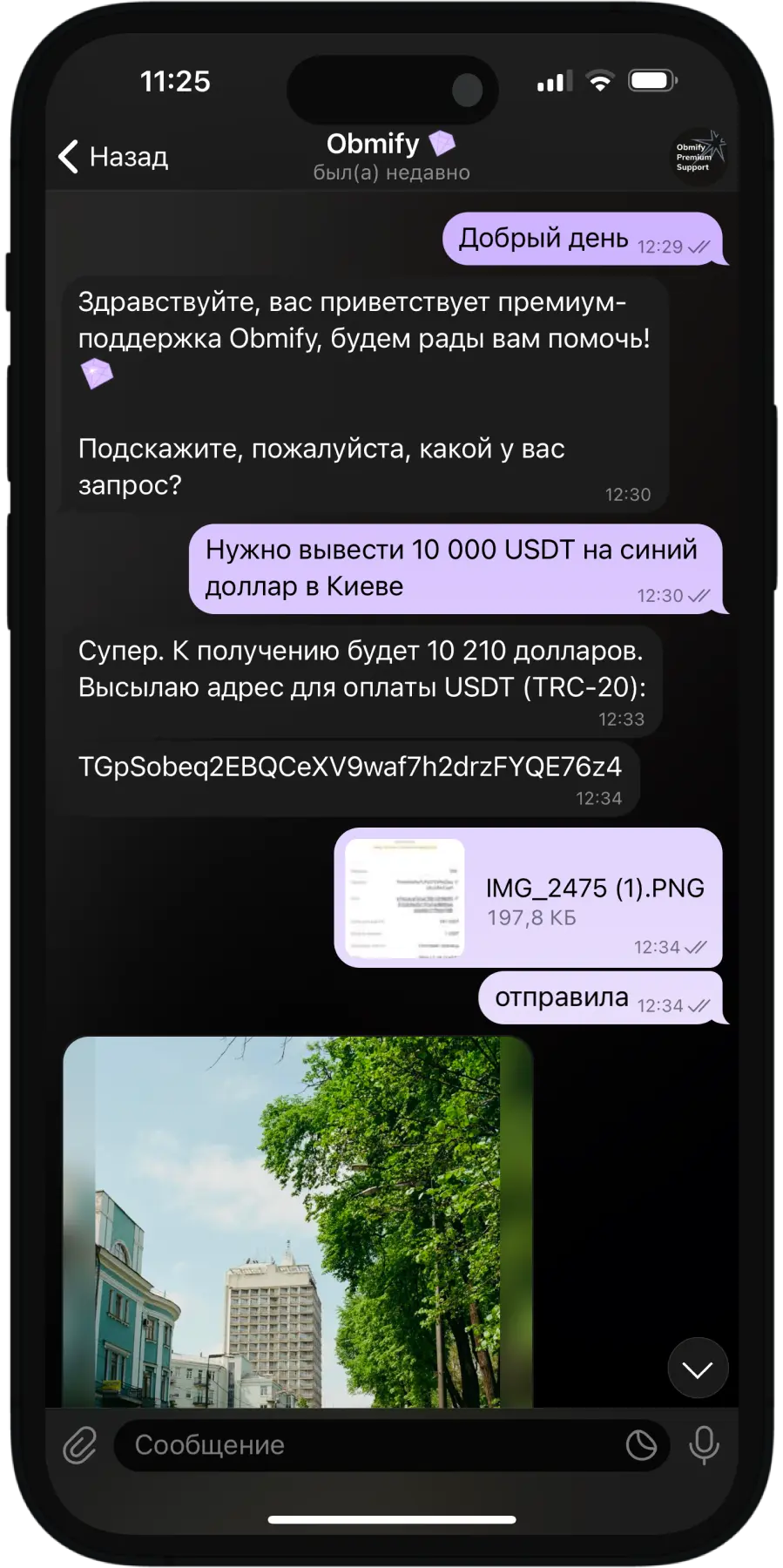783x1568 pixels.
Task: Tap the diamond emoji in the welcome message
Action: click(x=97, y=375)
